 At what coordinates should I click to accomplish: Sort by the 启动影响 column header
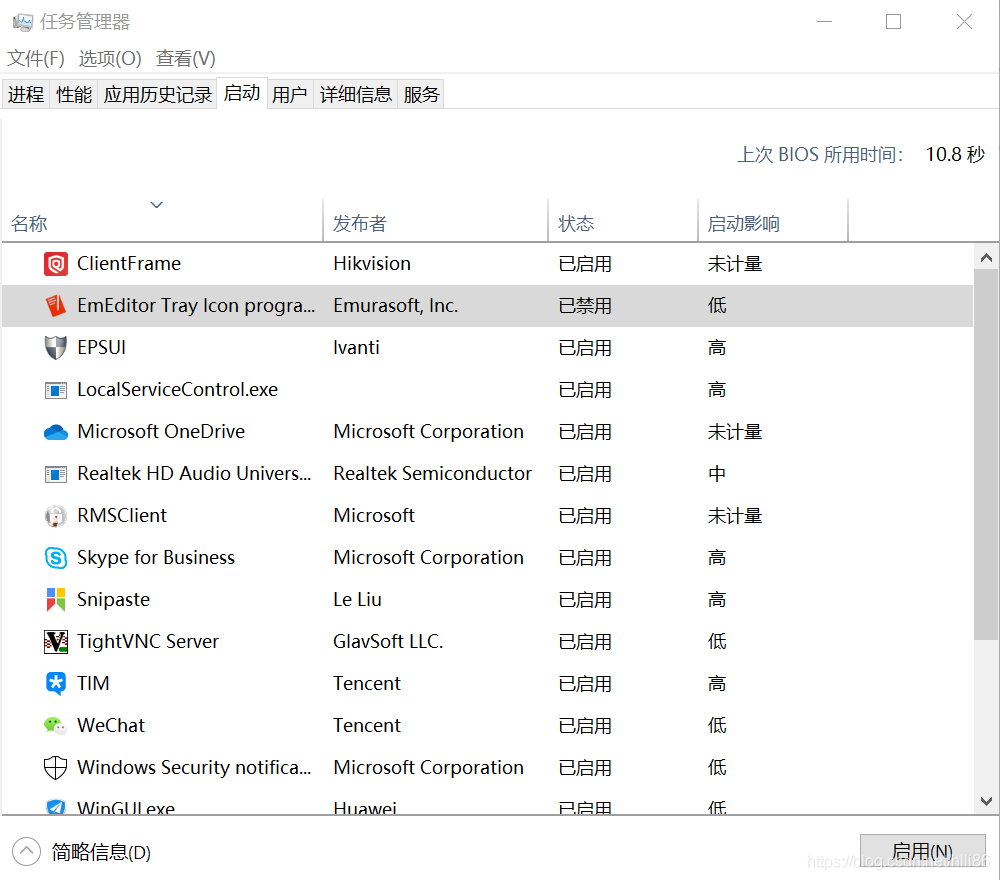[773, 221]
